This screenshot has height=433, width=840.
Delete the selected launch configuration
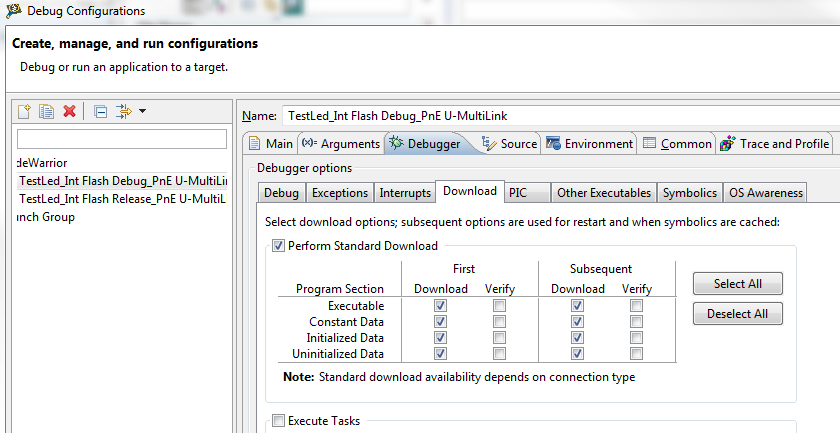point(69,111)
